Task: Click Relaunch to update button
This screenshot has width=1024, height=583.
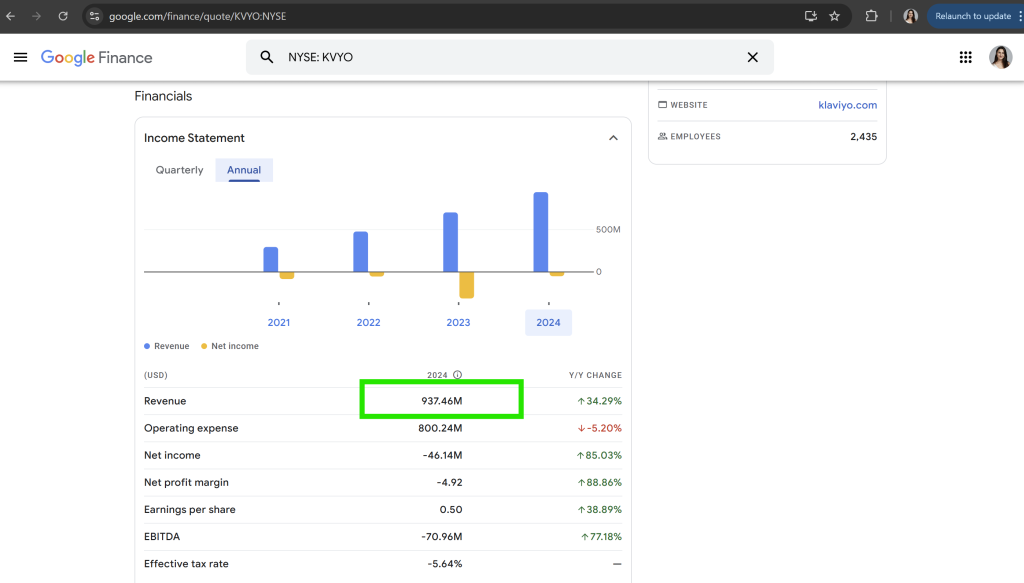Action: tap(972, 16)
